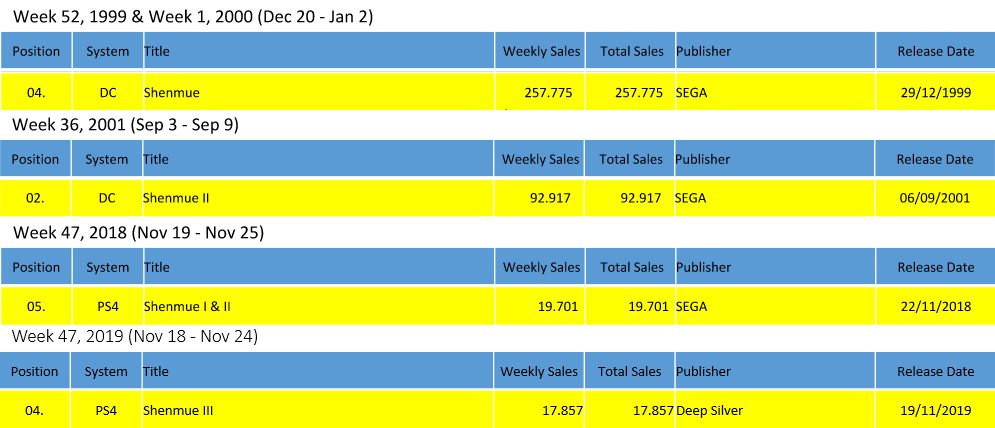Image resolution: width=995 pixels, height=428 pixels.
Task: Select the Week 52, 1999 heading line
Action: coord(192,18)
